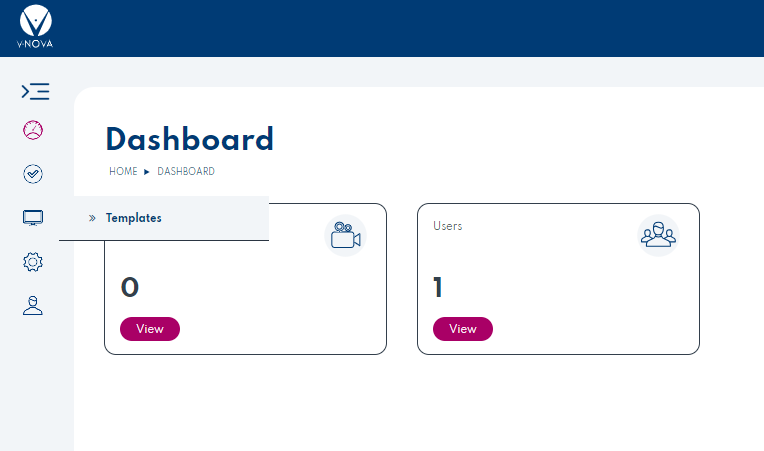Click the count 1 in Users card
This screenshot has width=764, height=451.
click(438, 288)
